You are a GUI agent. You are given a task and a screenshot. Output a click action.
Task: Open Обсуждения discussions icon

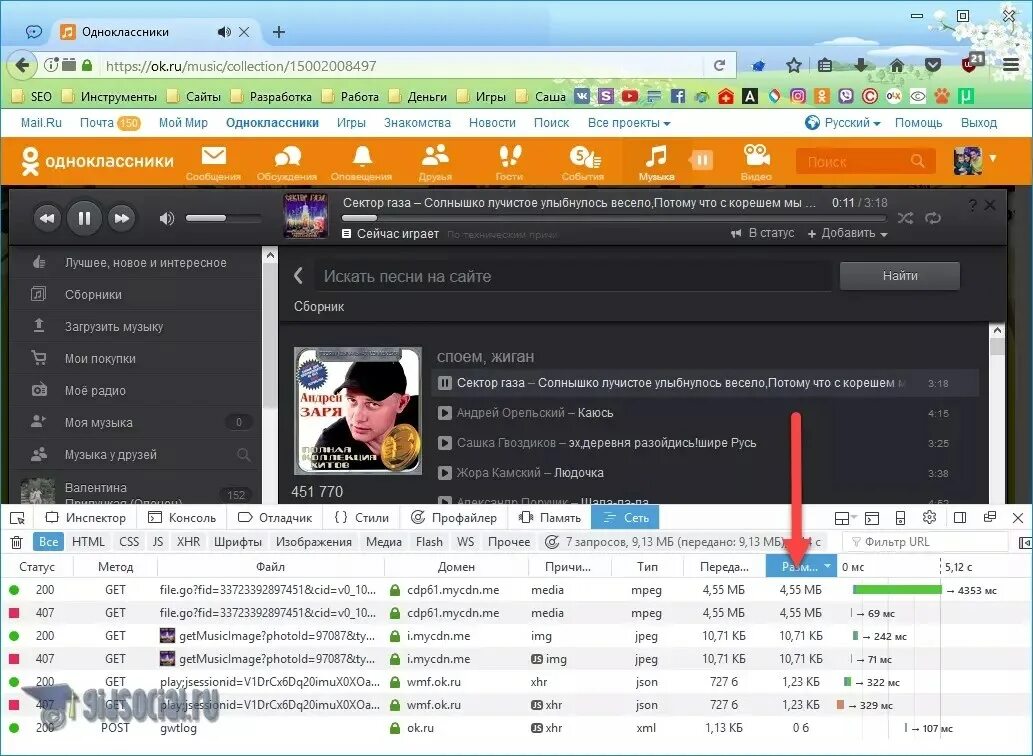[287, 163]
